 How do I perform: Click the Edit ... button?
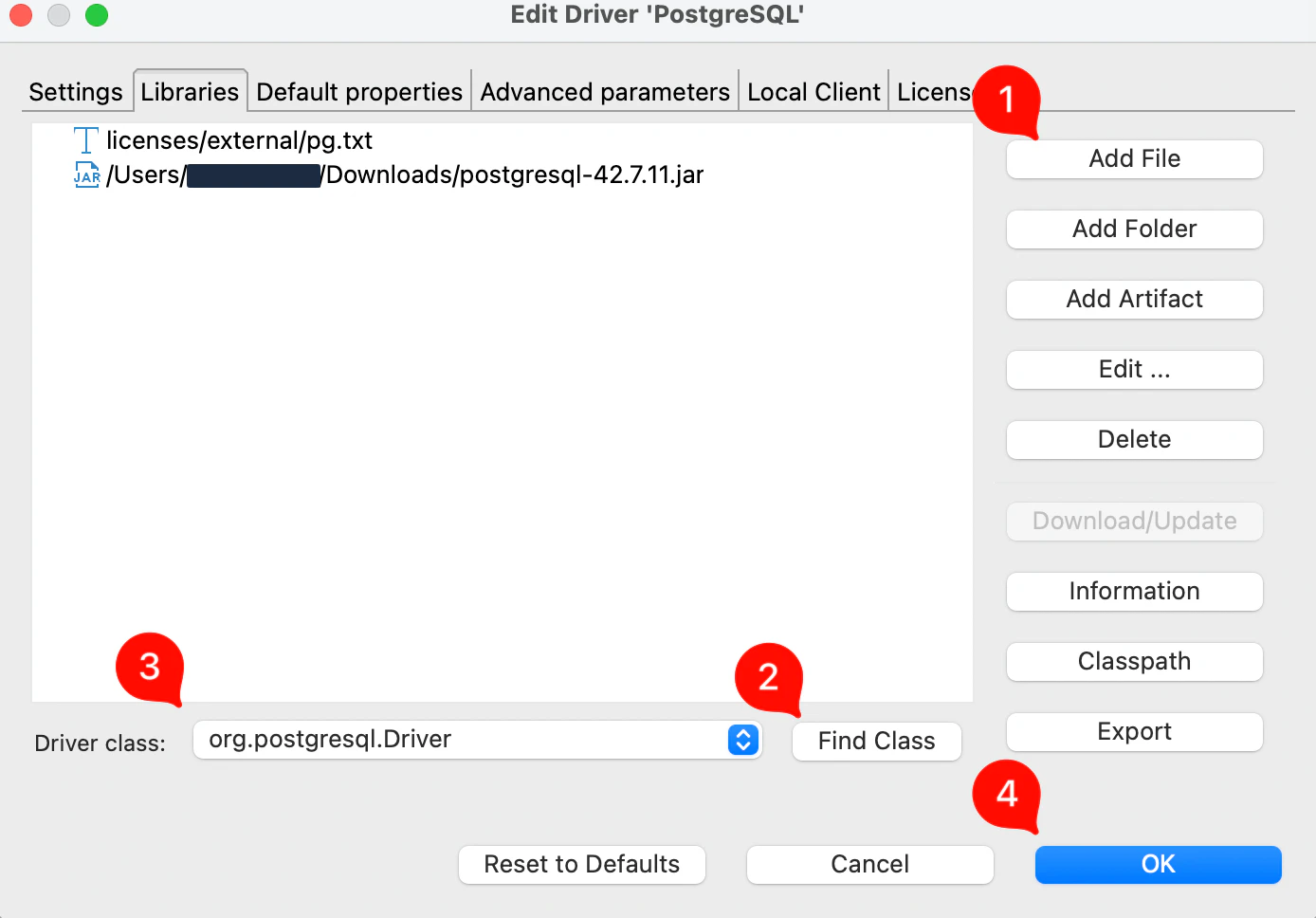click(x=1135, y=370)
